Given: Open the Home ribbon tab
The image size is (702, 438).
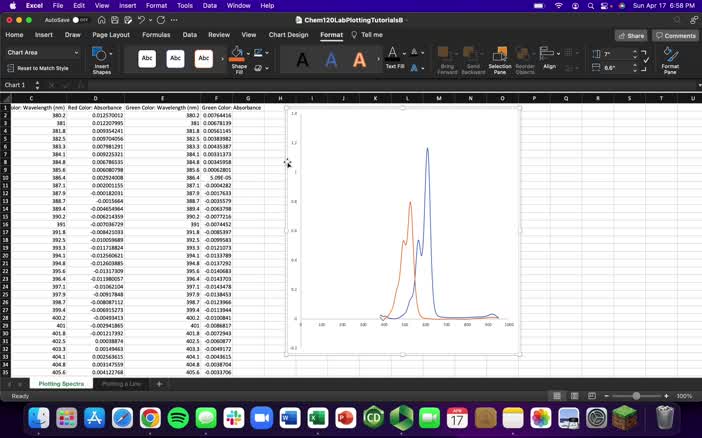Looking at the screenshot, I should coord(14,35).
